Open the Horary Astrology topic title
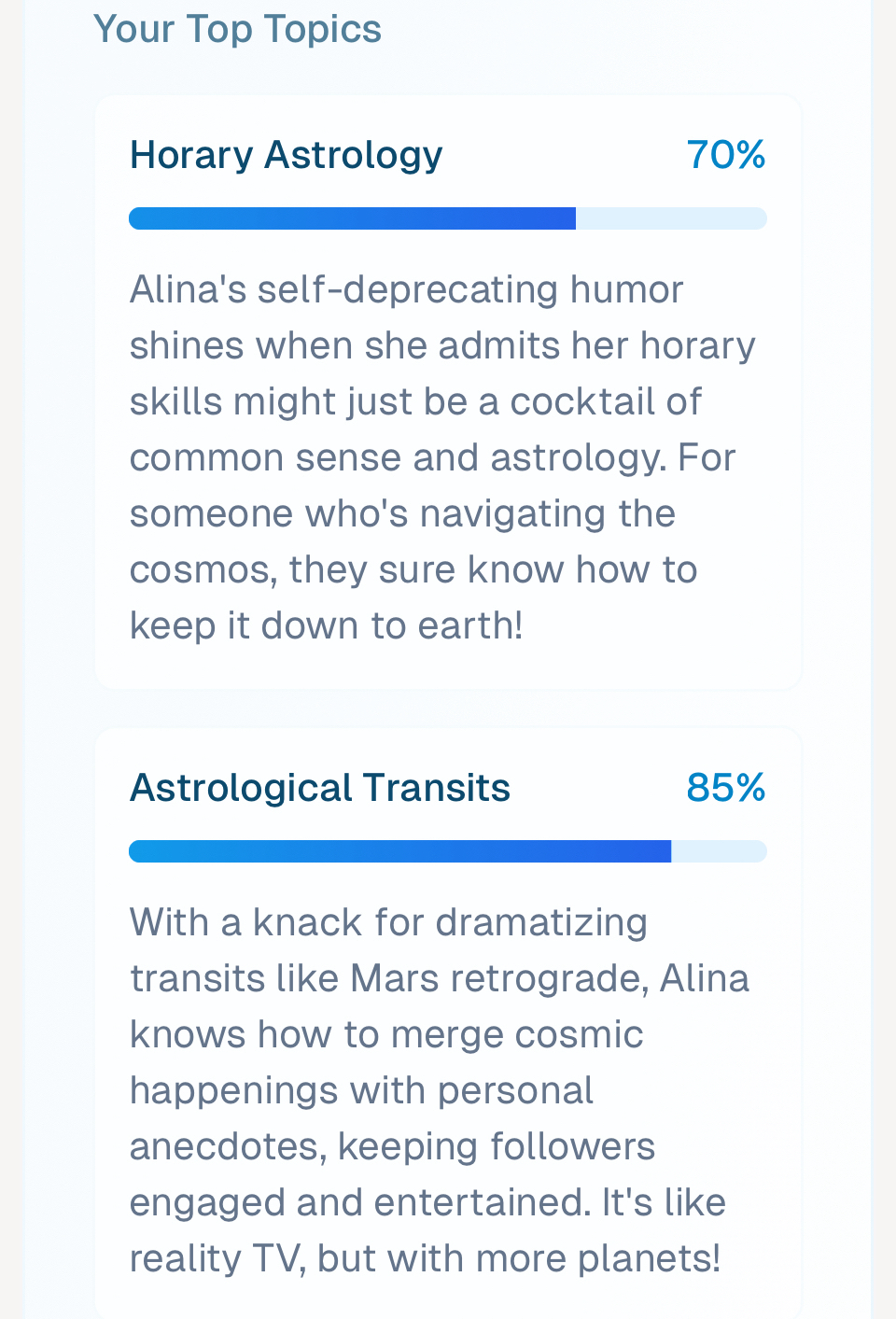This screenshot has height=1319, width=896. pos(286,155)
